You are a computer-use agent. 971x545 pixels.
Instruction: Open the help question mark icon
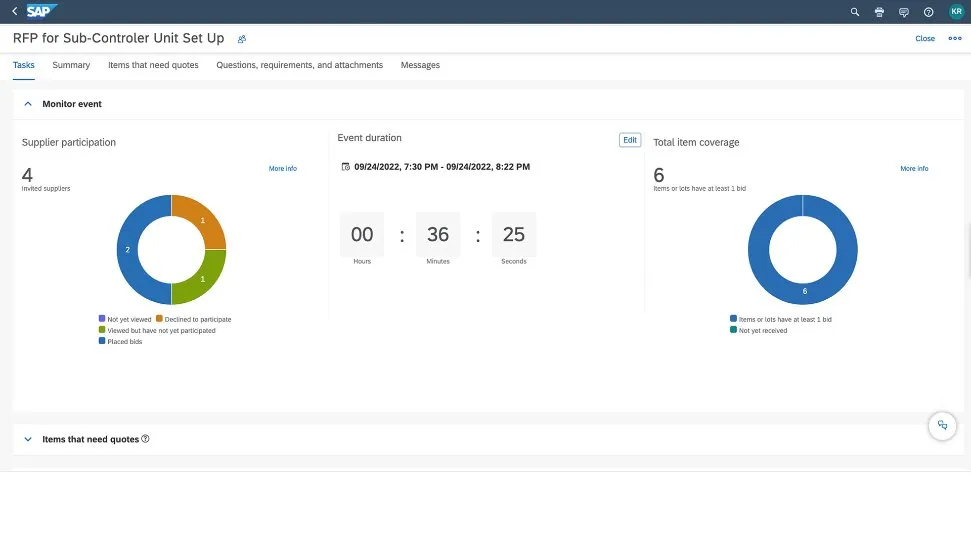[928, 12]
